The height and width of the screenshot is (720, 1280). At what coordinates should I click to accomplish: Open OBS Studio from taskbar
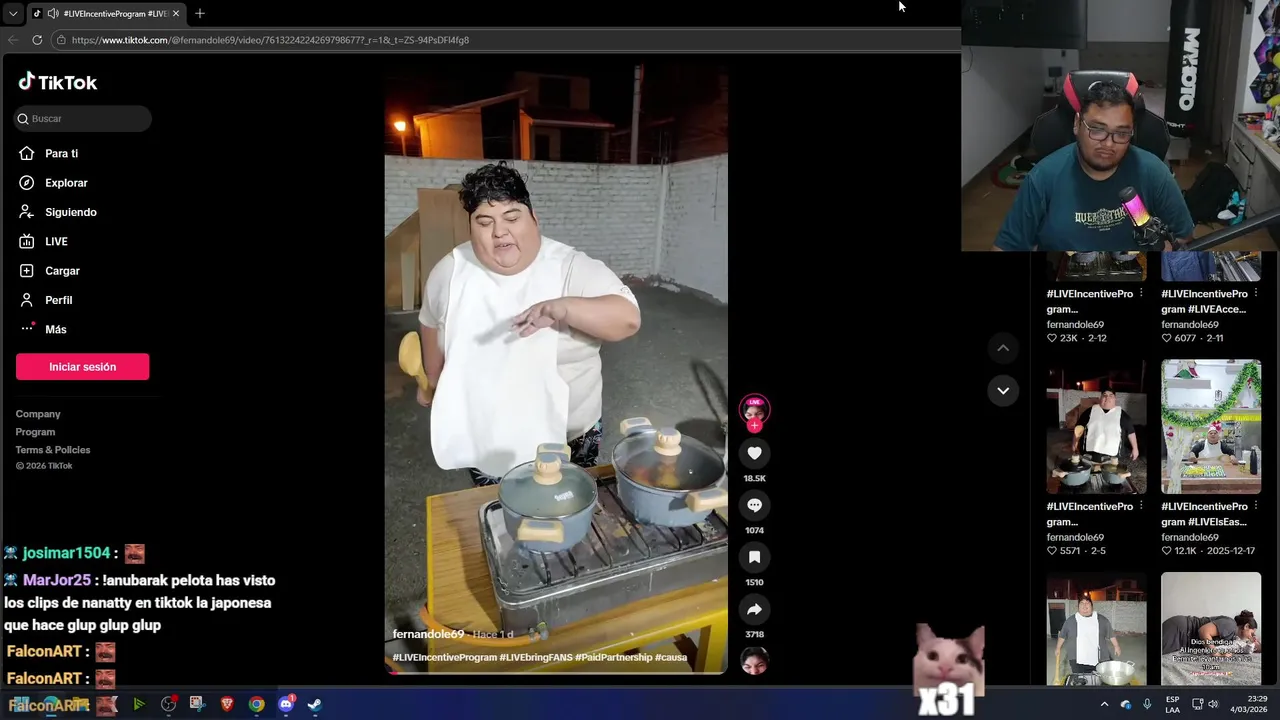168,704
